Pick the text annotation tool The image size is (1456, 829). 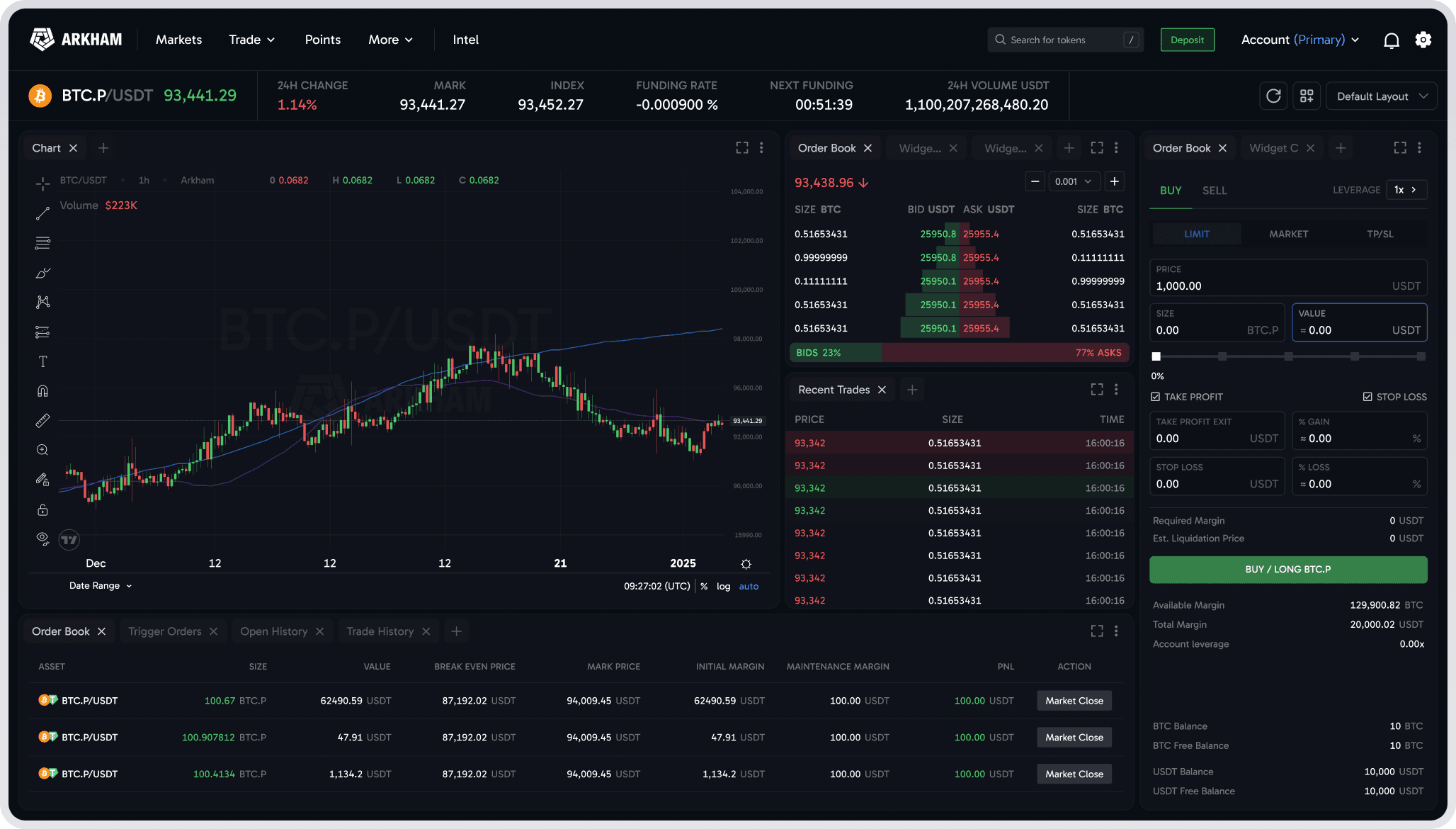[x=42, y=361]
